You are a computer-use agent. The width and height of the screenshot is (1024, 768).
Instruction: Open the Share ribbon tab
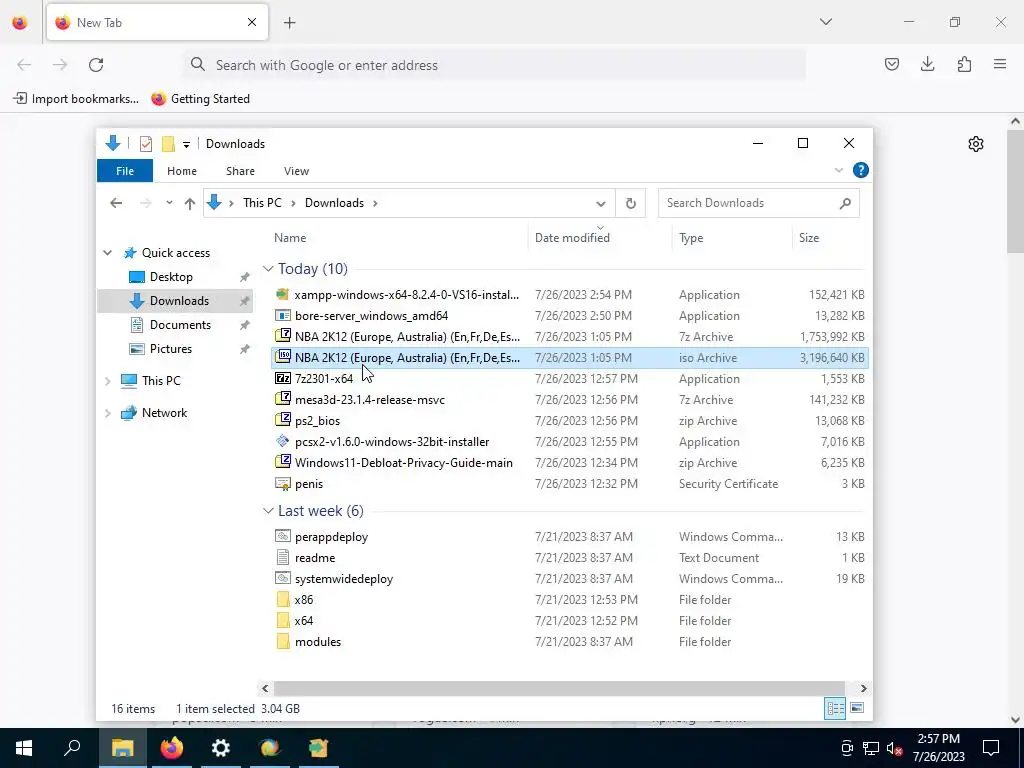[240, 171]
